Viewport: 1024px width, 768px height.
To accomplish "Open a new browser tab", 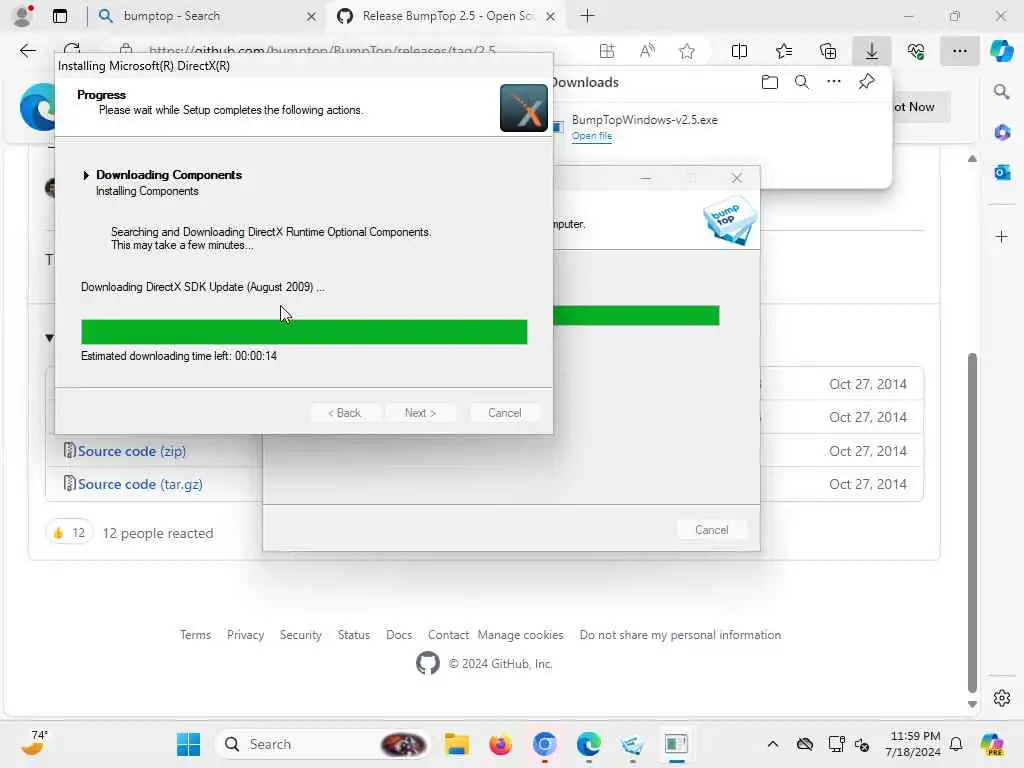I will (587, 16).
